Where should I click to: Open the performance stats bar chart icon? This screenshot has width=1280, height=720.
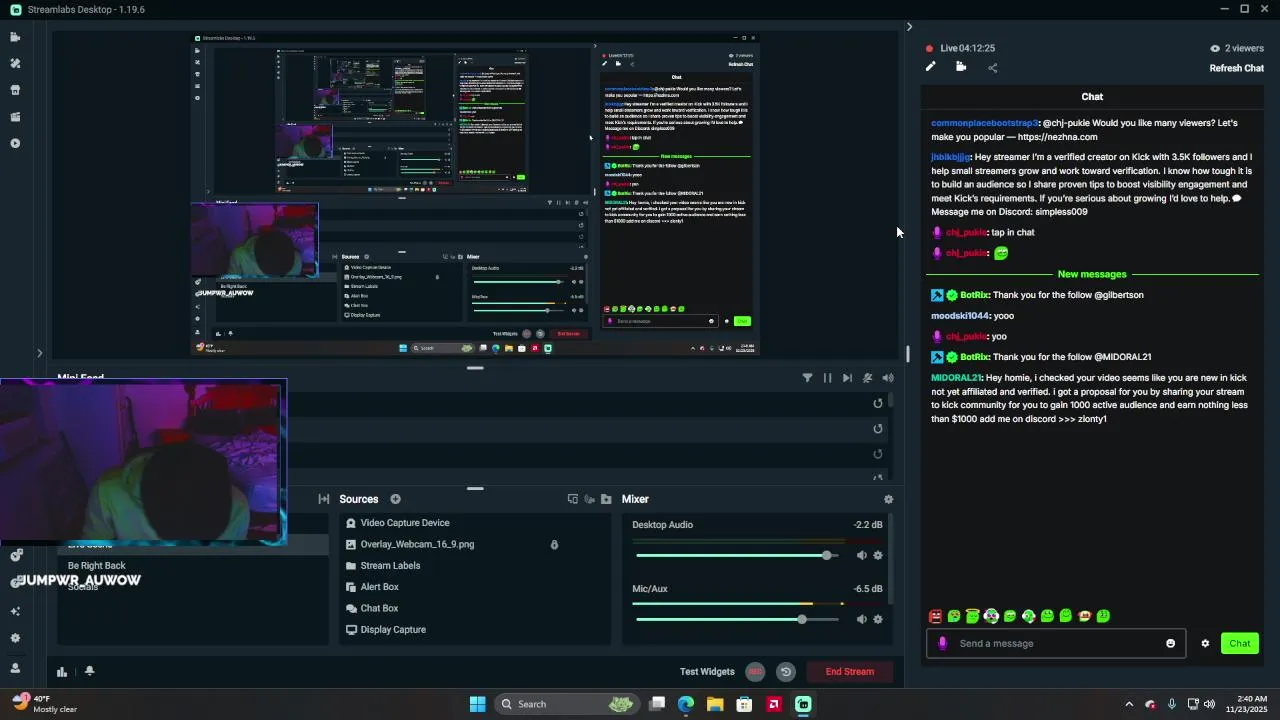(x=62, y=672)
